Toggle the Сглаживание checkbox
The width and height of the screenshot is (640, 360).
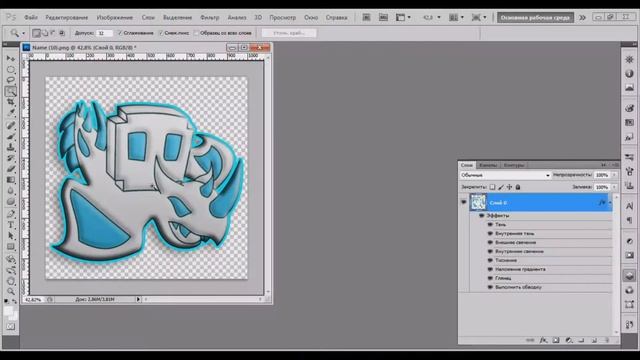(120, 33)
